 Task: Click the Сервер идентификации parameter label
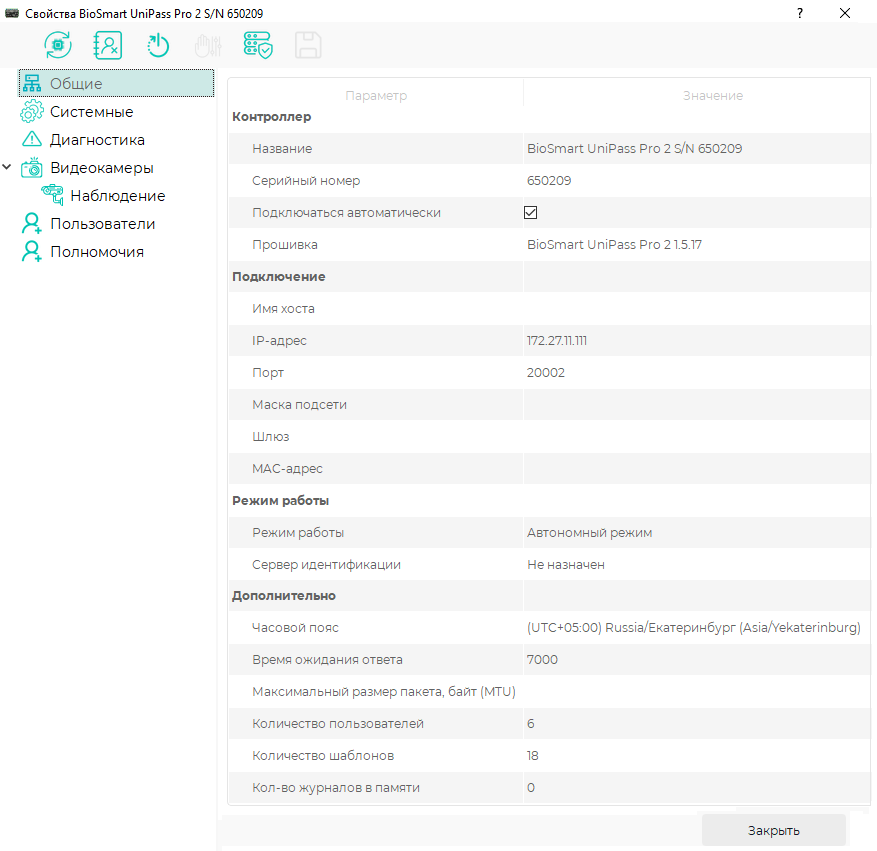coord(326,564)
